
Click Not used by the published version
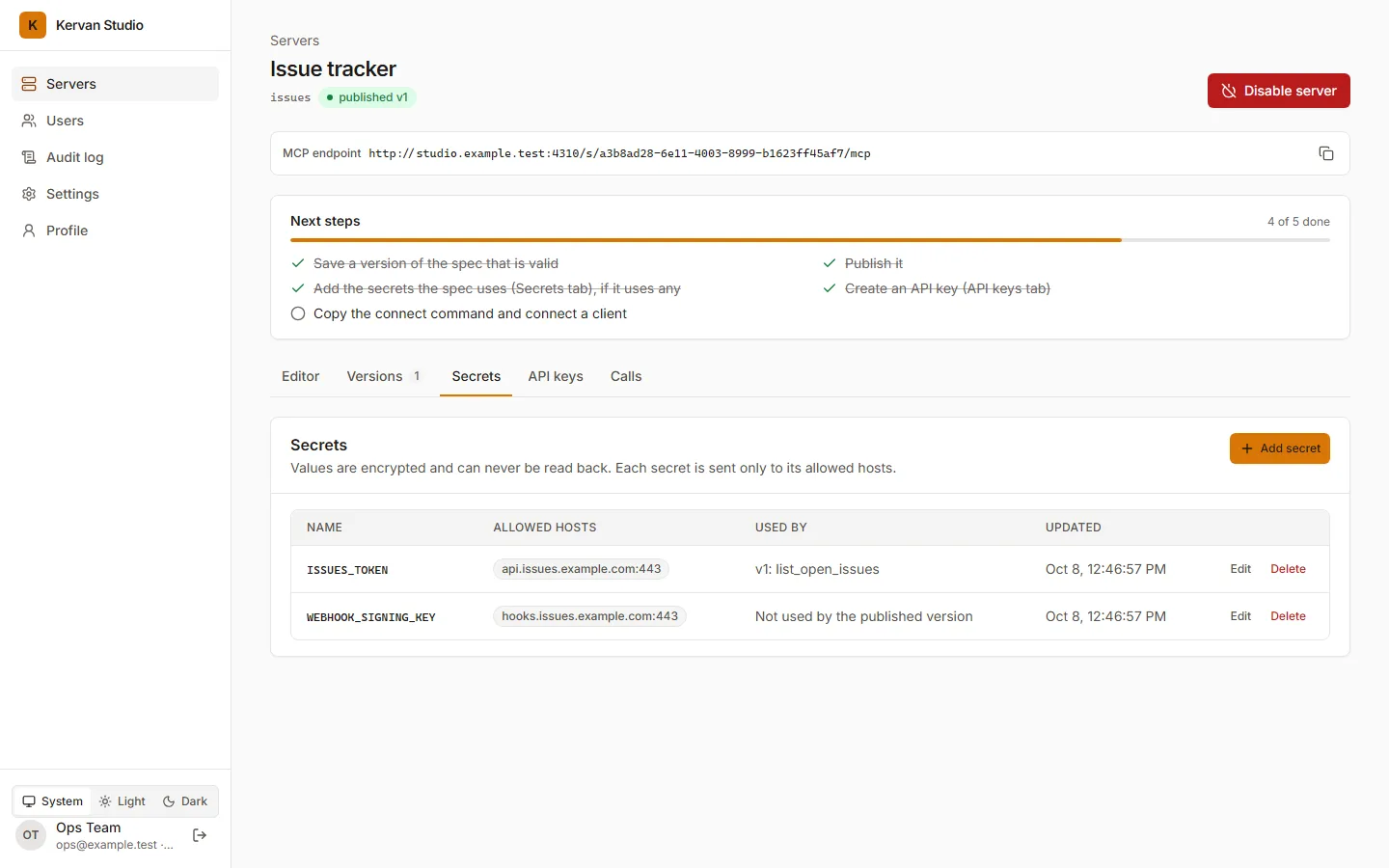click(863, 616)
